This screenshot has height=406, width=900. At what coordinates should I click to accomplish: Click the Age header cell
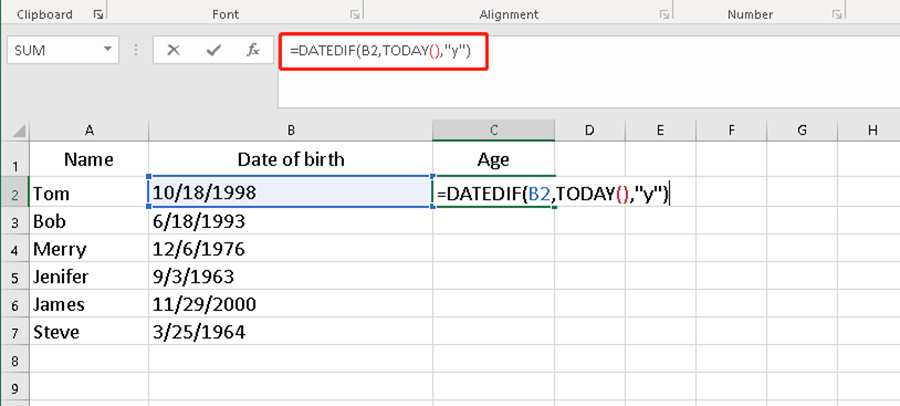coord(494,160)
